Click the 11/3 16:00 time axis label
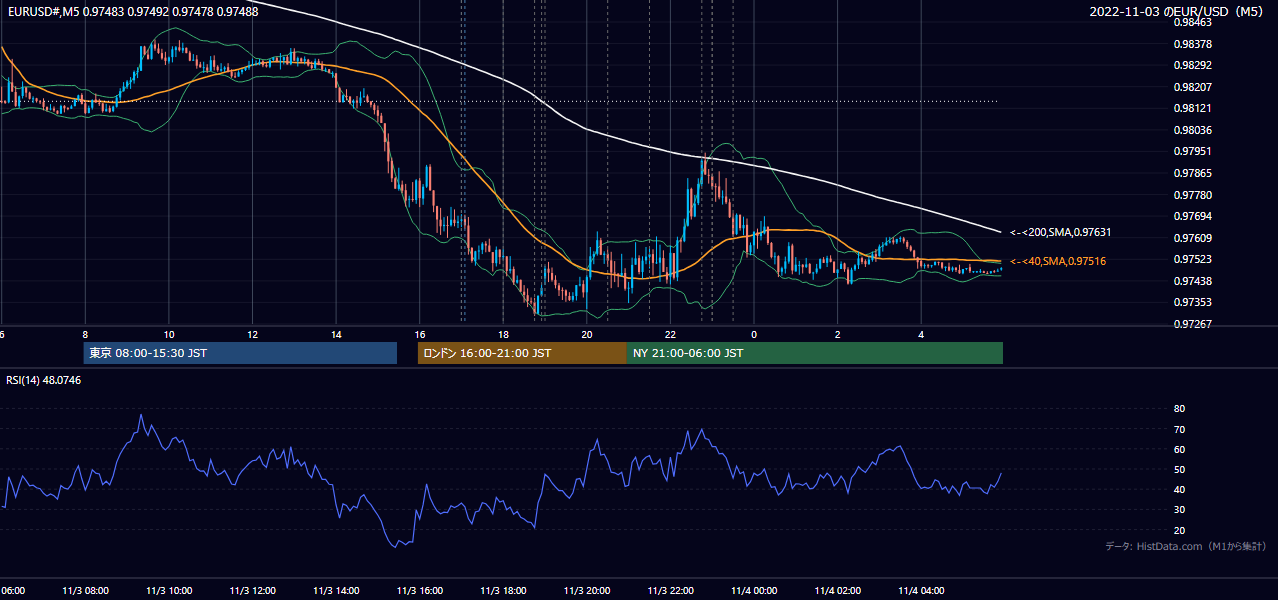1278x600 pixels. tap(420, 590)
